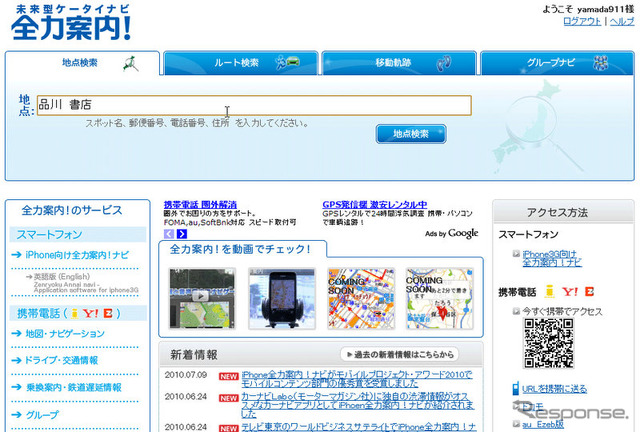Focus the 地点 search input field

pyautogui.click(x=254, y=105)
